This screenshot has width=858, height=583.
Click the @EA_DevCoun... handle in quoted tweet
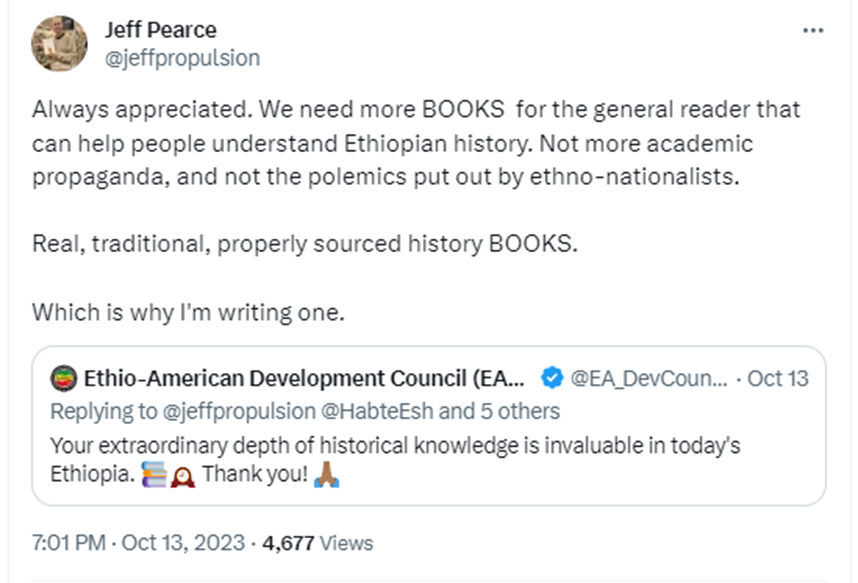click(x=648, y=378)
